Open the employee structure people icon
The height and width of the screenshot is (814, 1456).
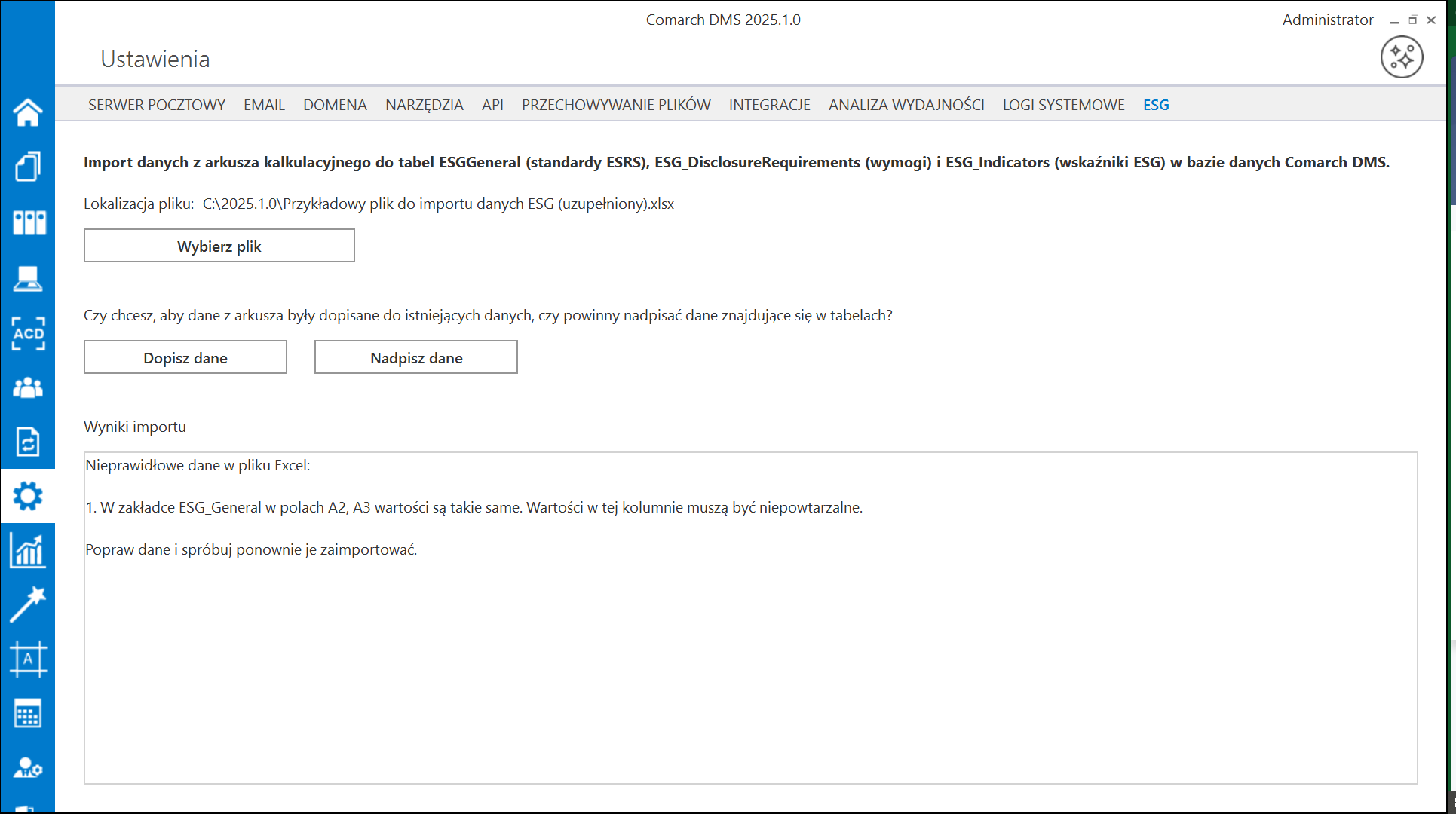(x=28, y=388)
